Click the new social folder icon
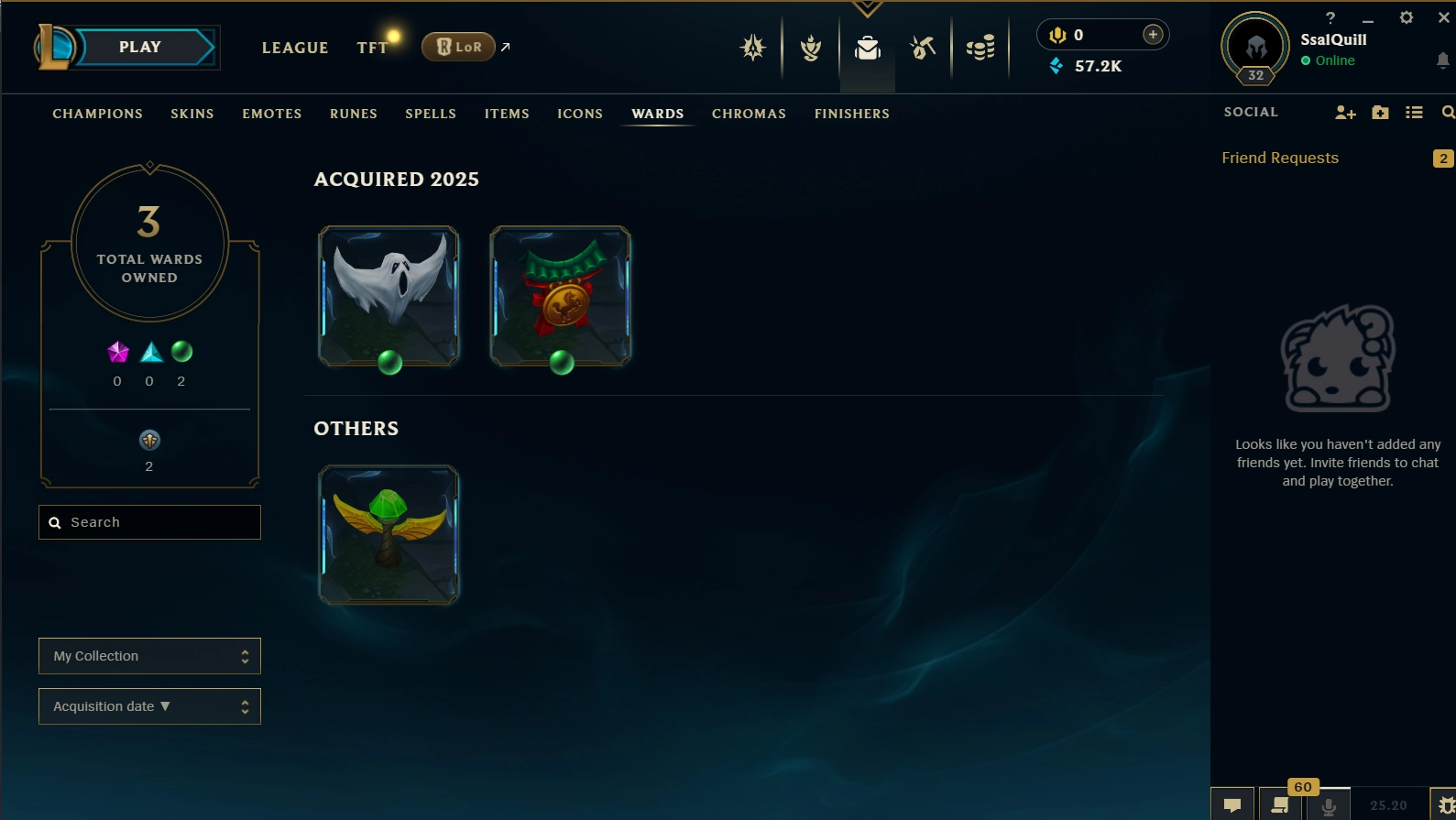Image resolution: width=1456 pixels, height=820 pixels. click(1381, 112)
